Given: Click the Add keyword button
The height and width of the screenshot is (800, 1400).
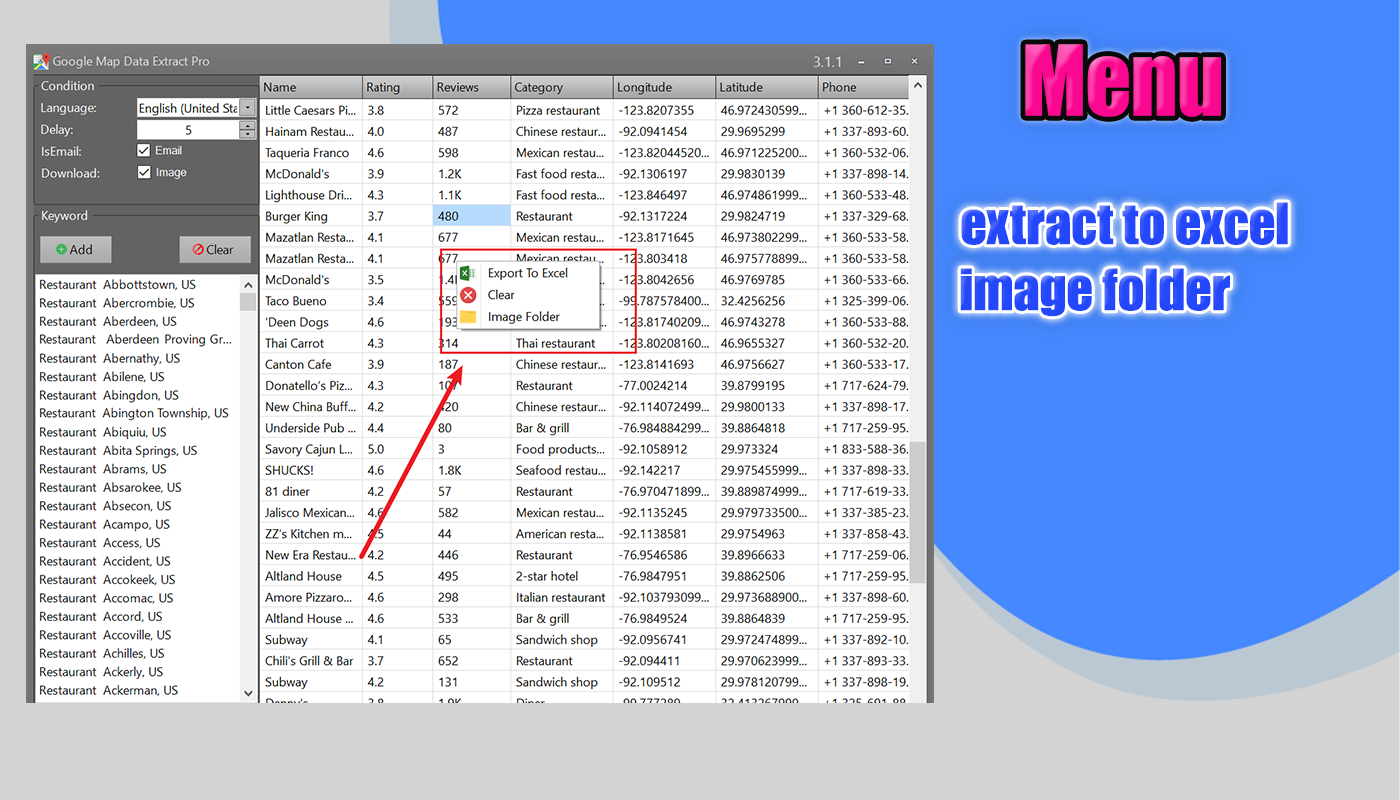Looking at the screenshot, I should [75, 250].
